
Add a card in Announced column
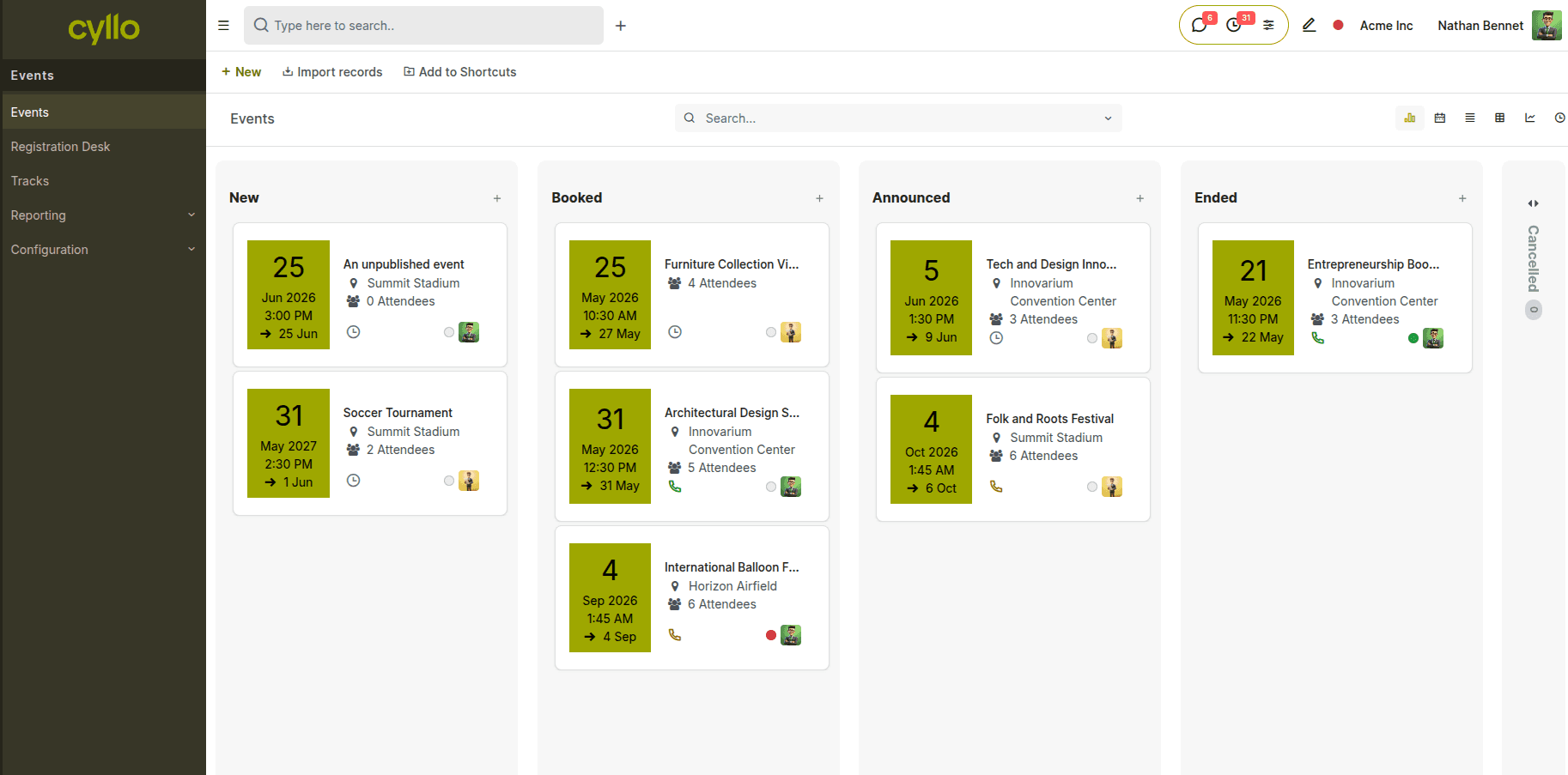tap(1140, 198)
